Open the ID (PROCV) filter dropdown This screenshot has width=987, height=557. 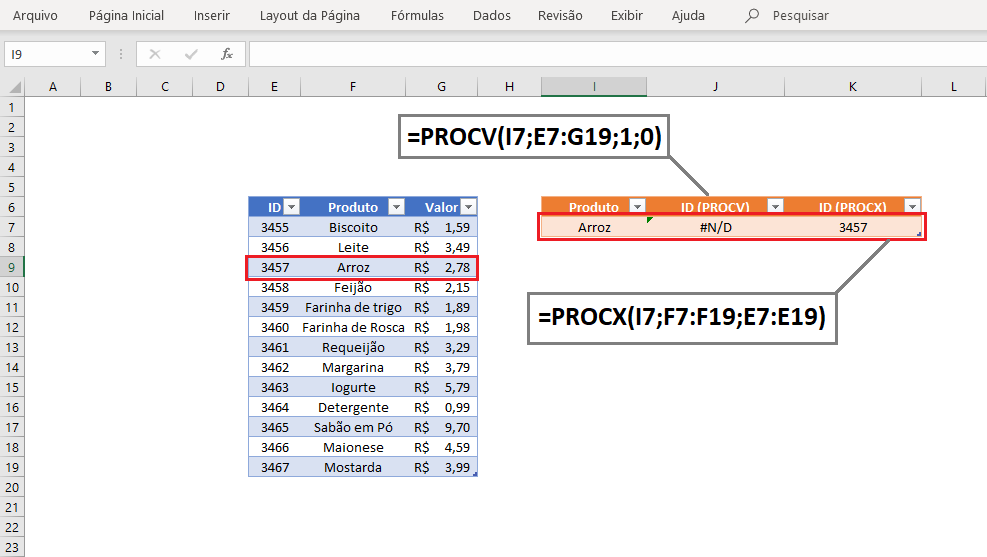(x=776, y=206)
